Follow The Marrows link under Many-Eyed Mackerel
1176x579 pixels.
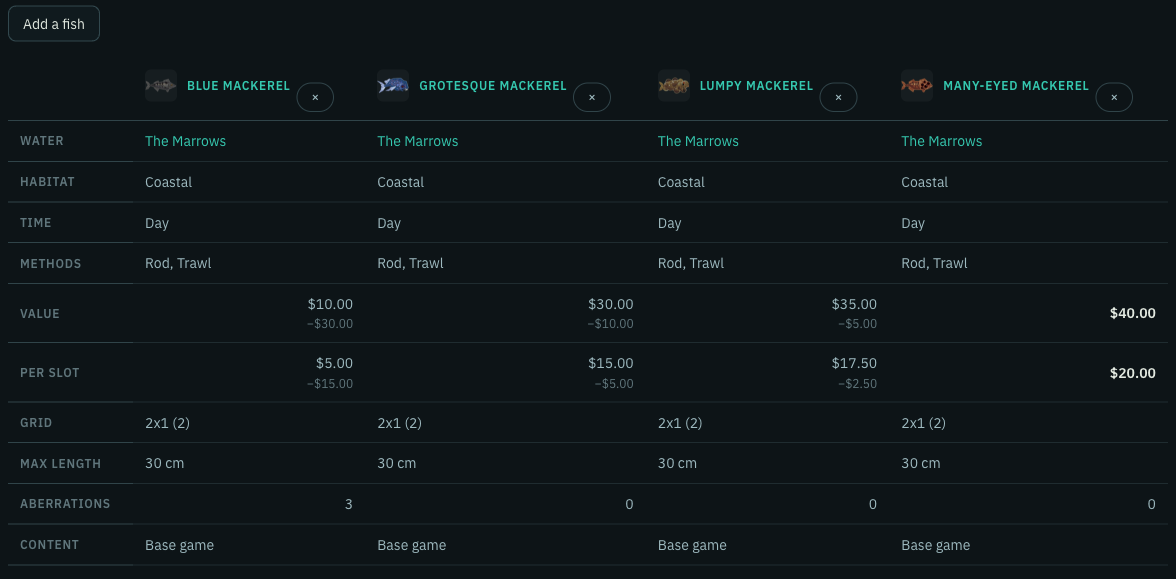tap(941, 141)
